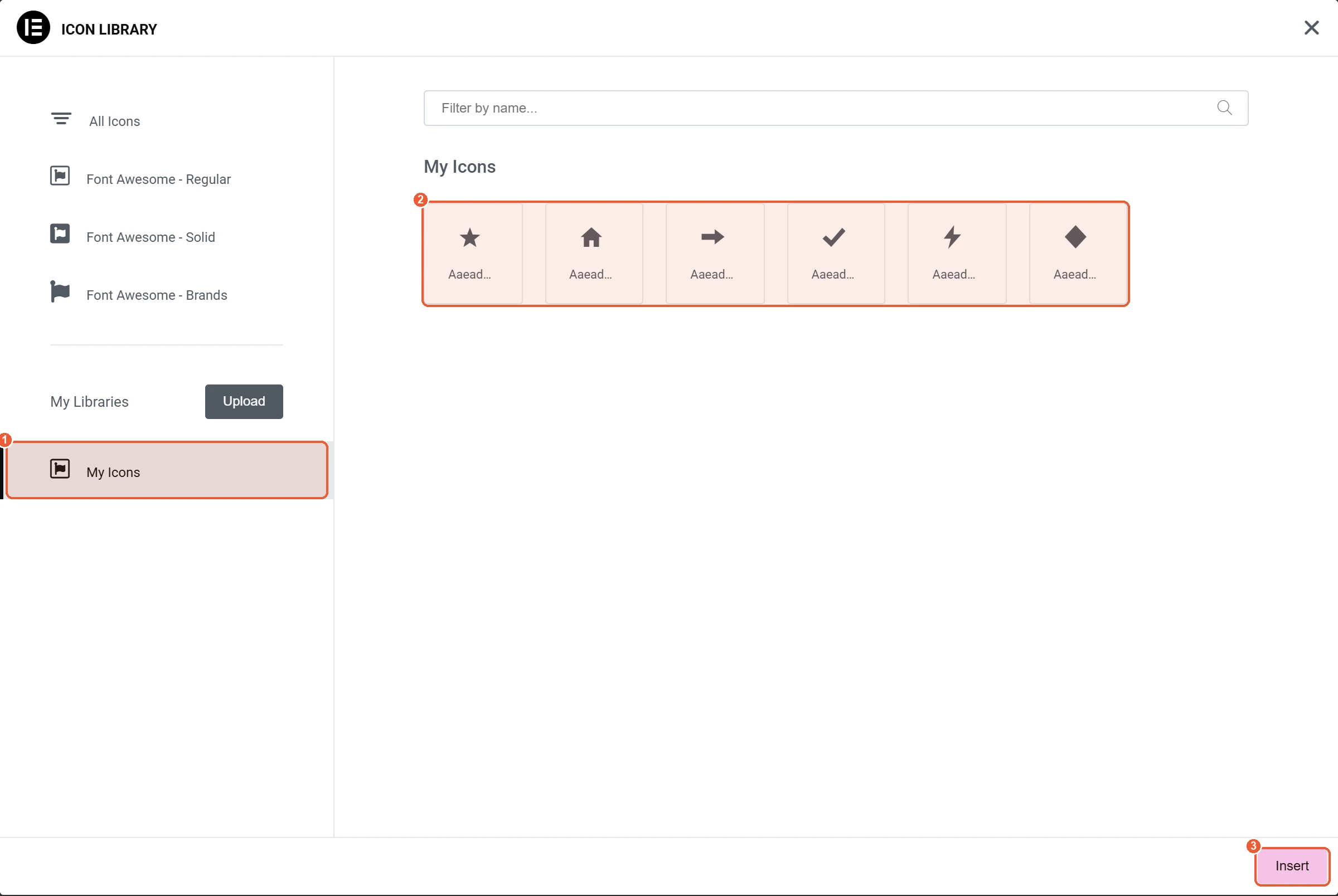
Task: Choose the diamond icon tile
Action: pos(1078,253)
